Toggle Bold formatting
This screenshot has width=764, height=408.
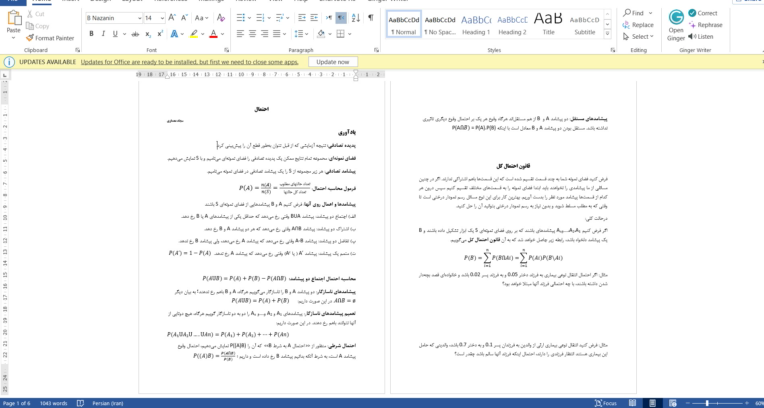(x=91, y=34)
